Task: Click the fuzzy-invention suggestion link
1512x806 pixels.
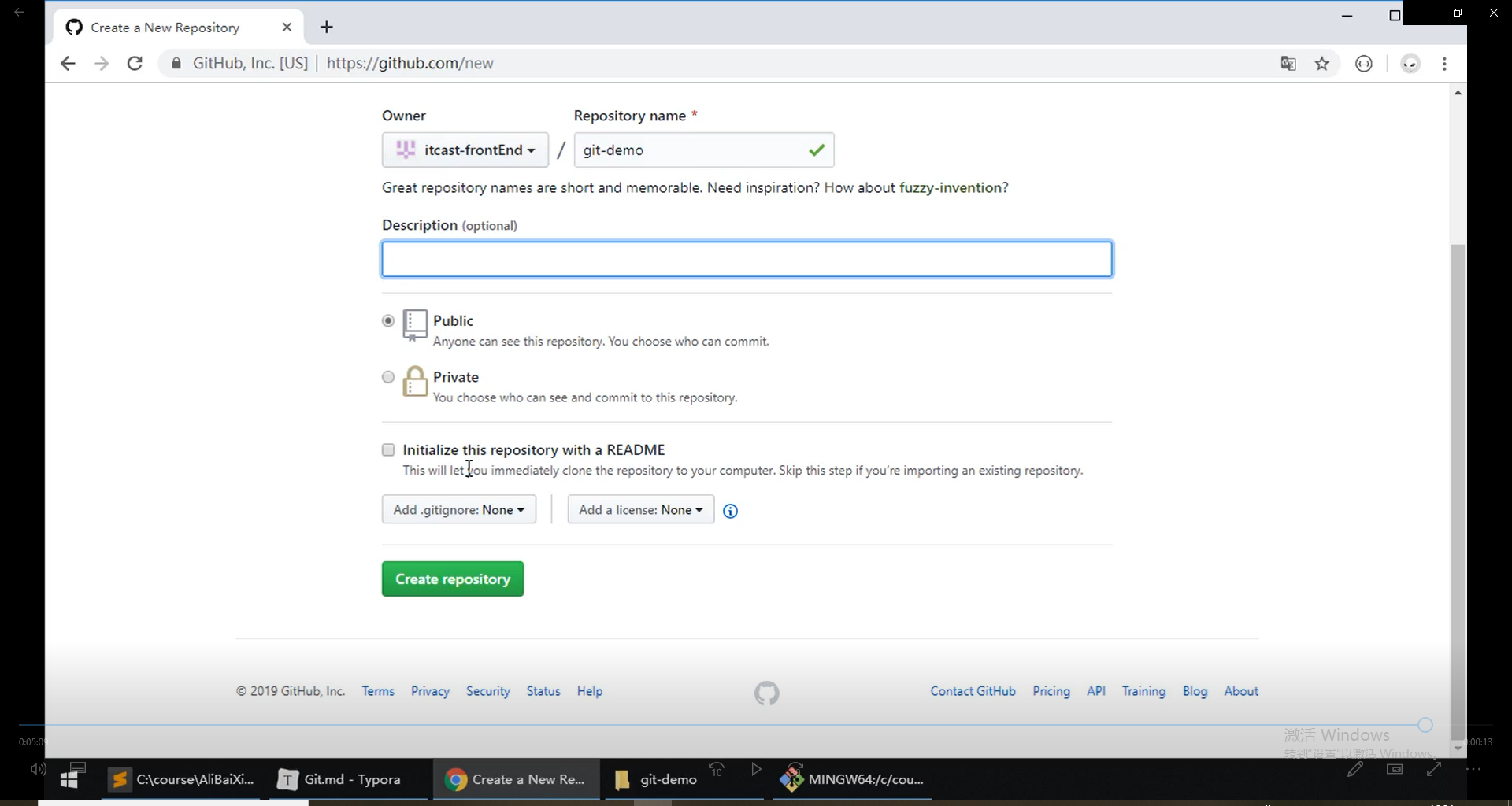Action: pos(951,187)
